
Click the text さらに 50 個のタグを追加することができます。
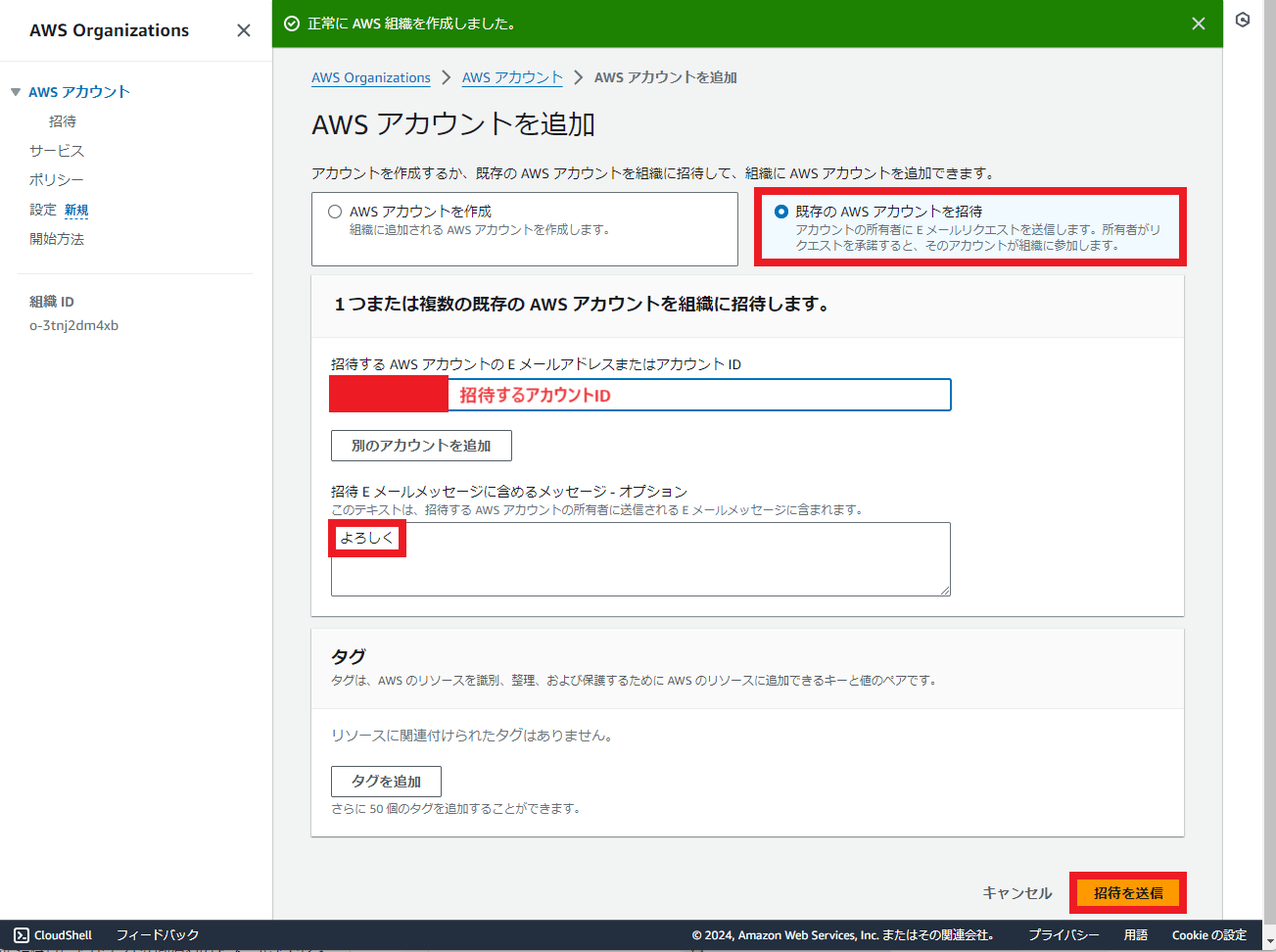click(456, 809)
